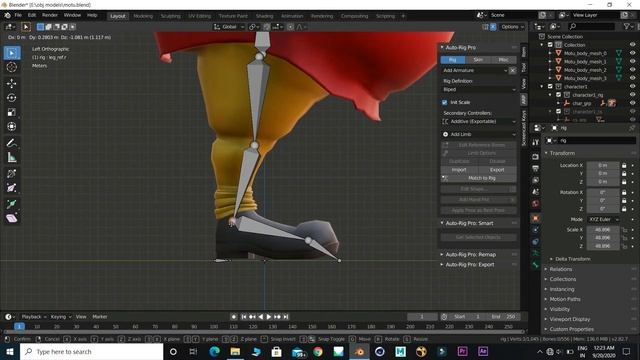The height and width of the screenshot is (360, 640).
Task: Open the File menu
Action: click(x=18, y=15)
